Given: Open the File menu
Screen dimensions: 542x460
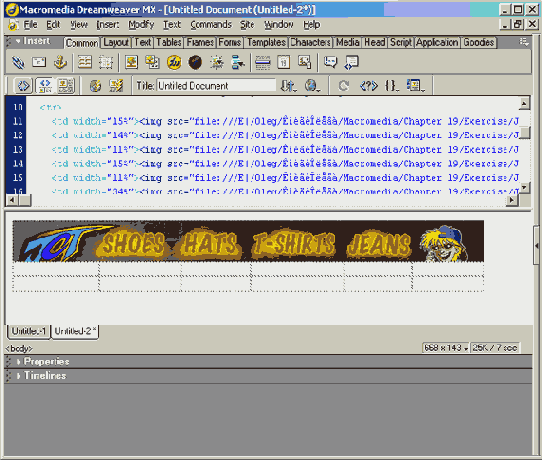Looking at the screenshot, I should pyautogui.click(x=30, y=25).
